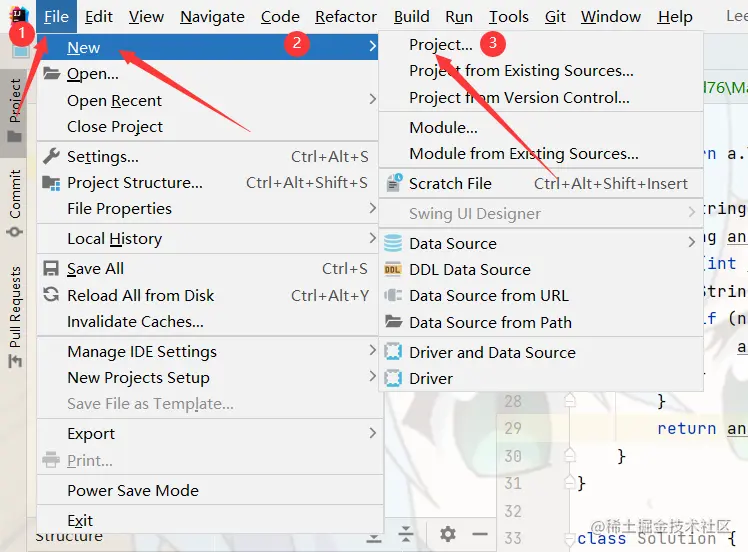Viewport: 748px width, 552px height.
Task: Open the Edit menu
Action: coord(99,17)
